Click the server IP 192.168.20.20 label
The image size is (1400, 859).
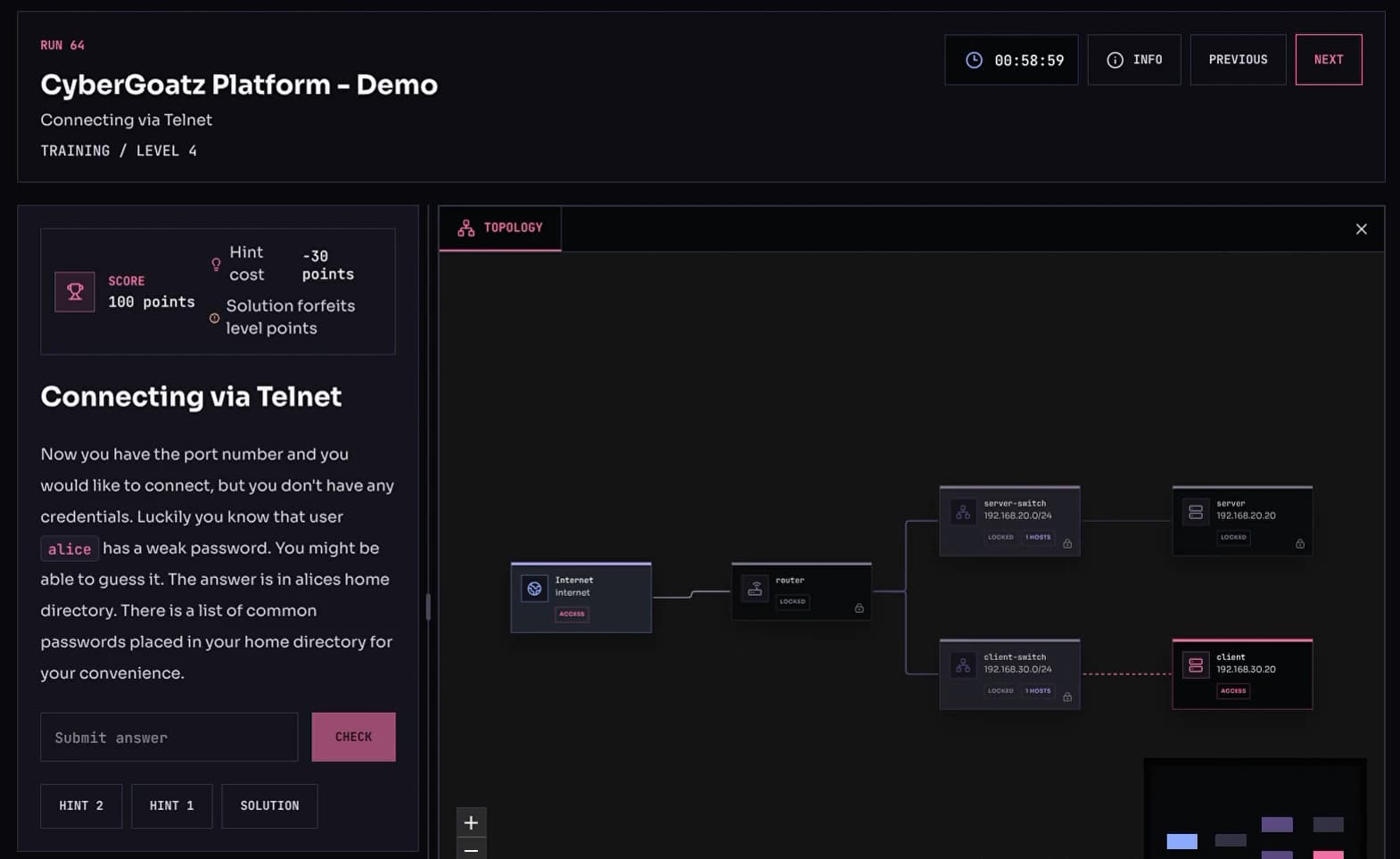[x=1246, y=516]
